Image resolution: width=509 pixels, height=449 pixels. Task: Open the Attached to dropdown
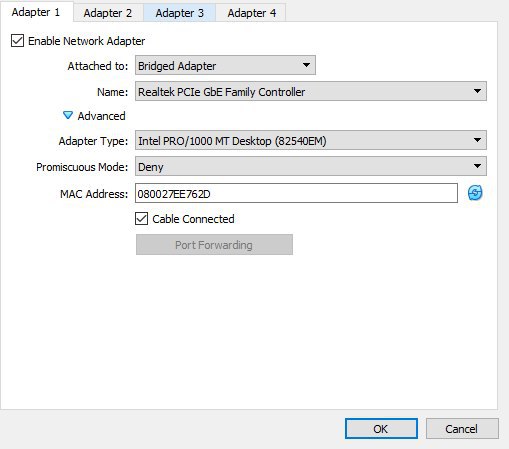(x=225, y=65)
